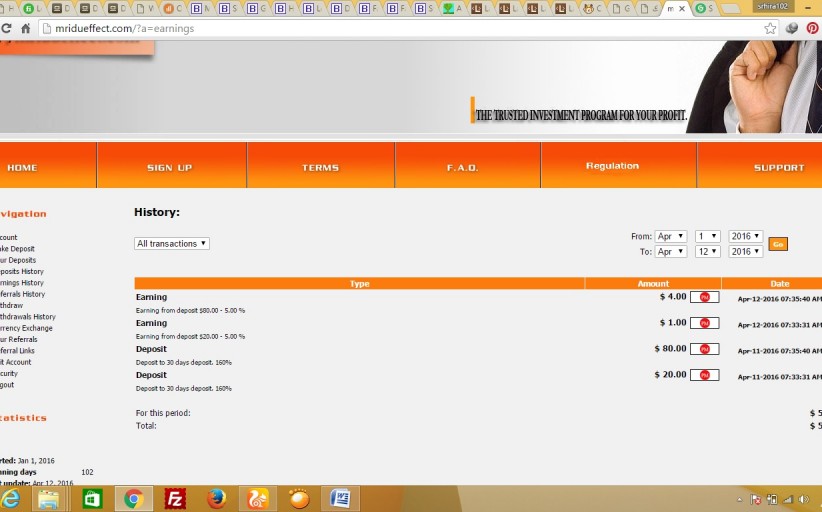Open the All transactions dropdown
The image size is (822, 512).
[172, 243]
